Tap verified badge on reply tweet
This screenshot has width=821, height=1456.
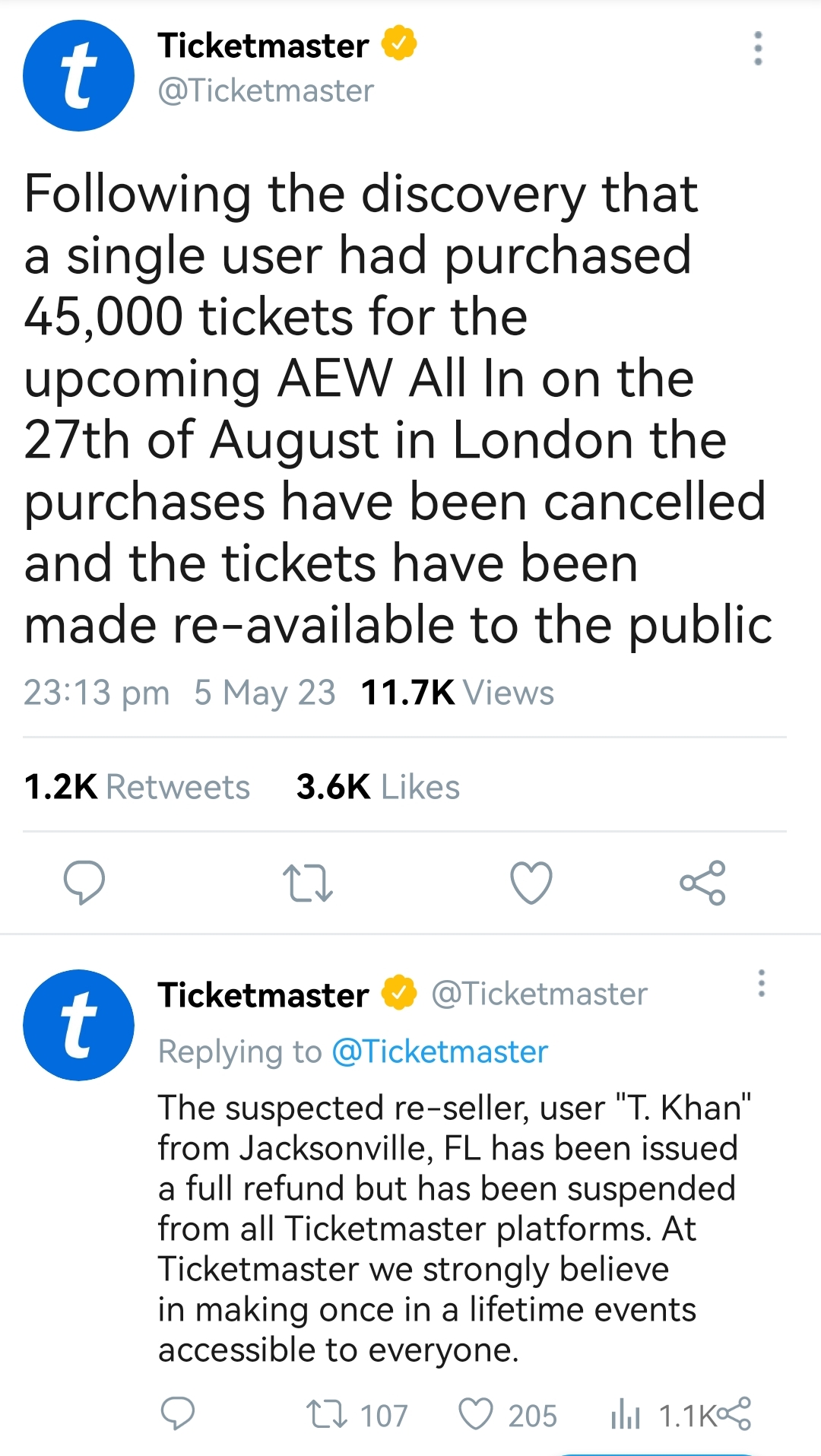399,993
